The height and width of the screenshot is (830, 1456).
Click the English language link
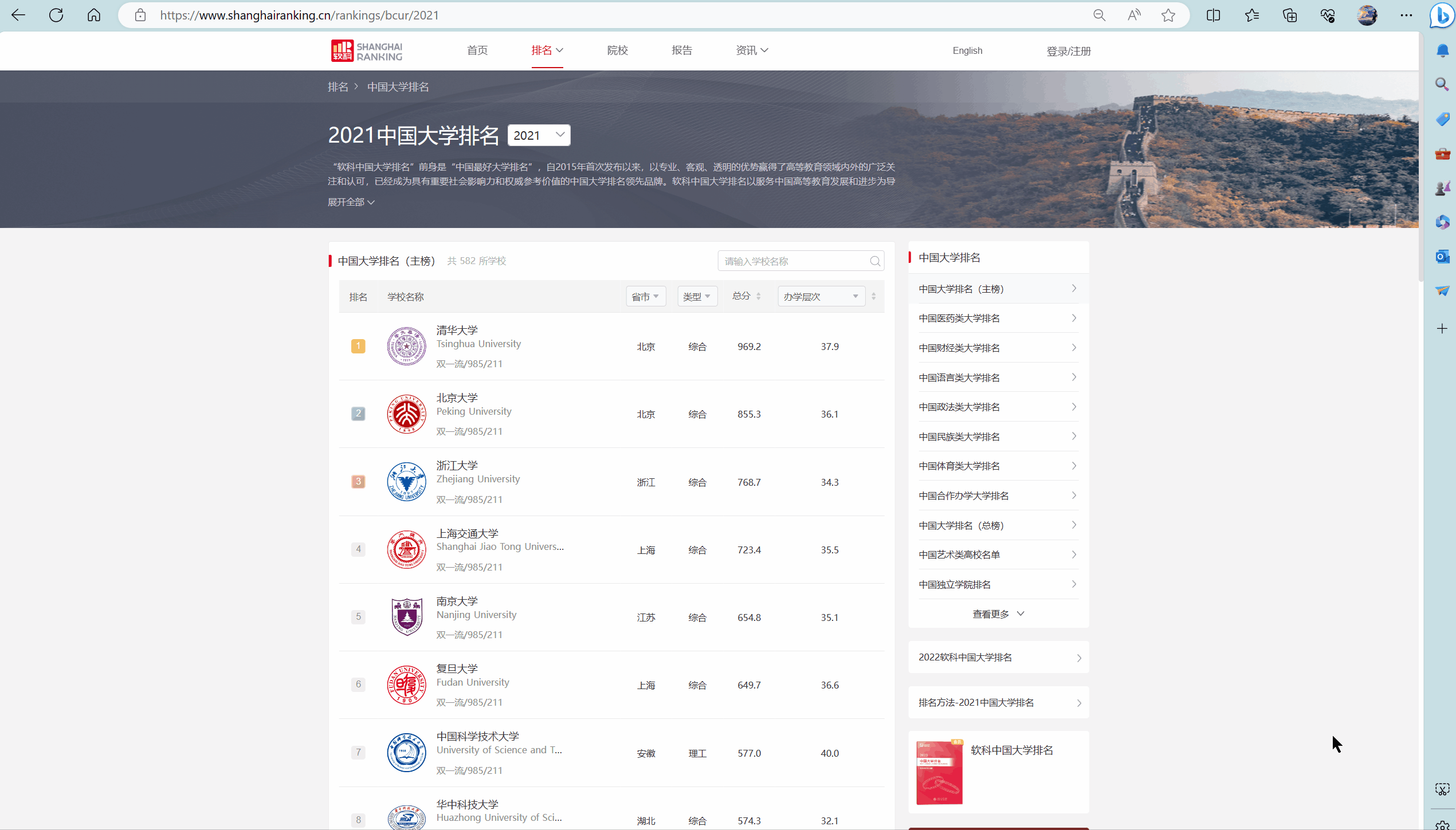[x=967, y=50]
